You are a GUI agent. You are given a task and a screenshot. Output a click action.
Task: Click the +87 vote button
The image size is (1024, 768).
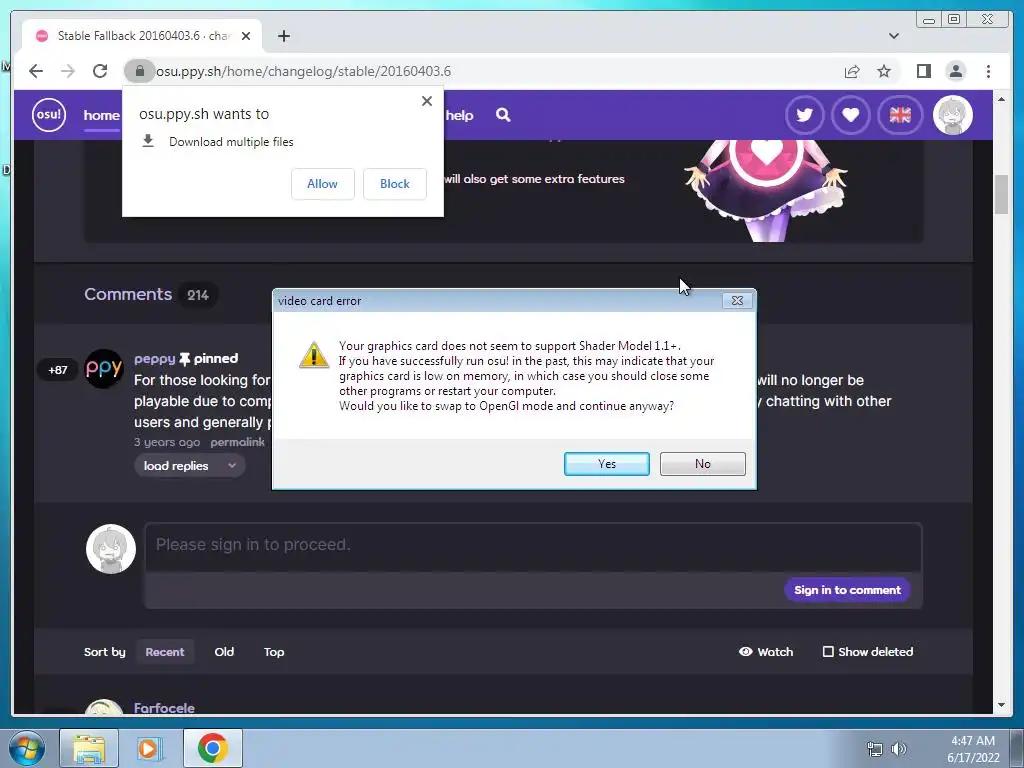point(58,370)
